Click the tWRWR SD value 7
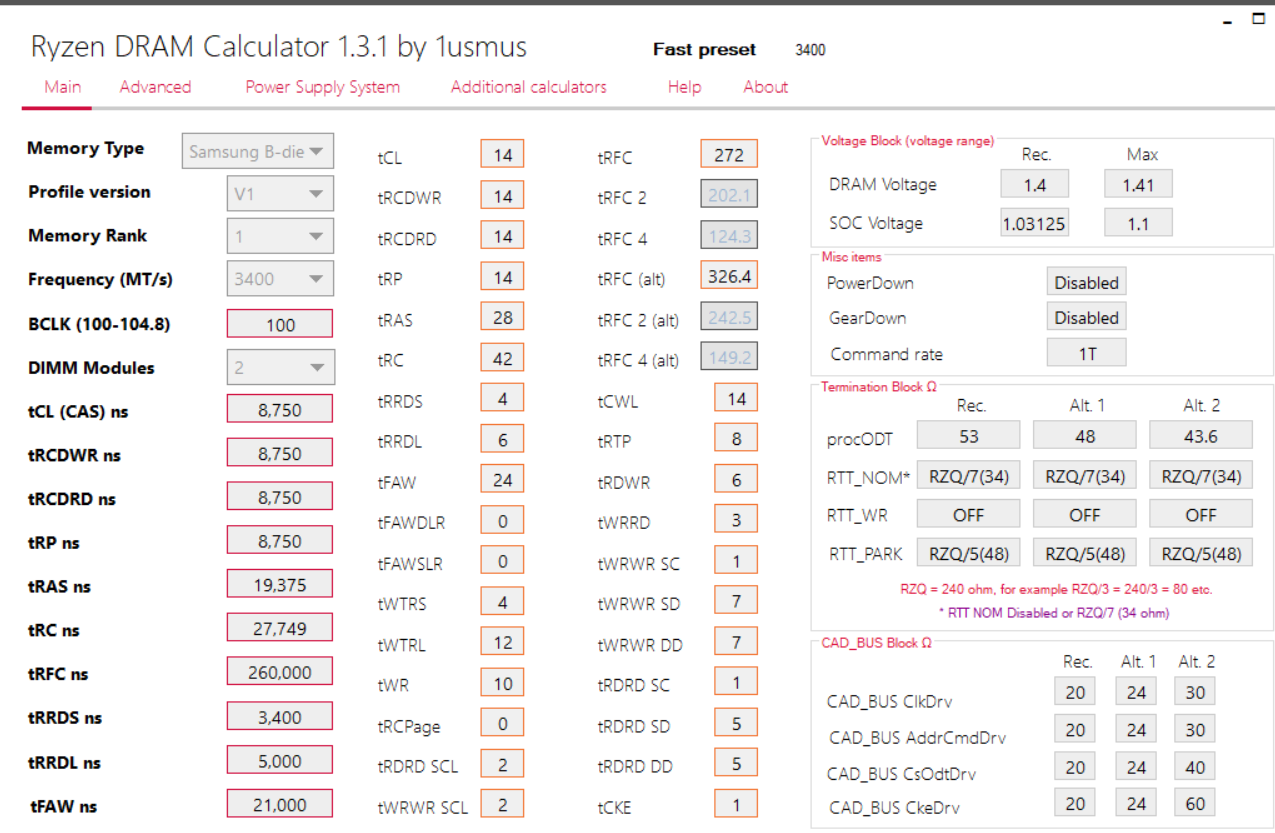Image resolution: width=1275 pixels, height=833 pixels. 737,601
